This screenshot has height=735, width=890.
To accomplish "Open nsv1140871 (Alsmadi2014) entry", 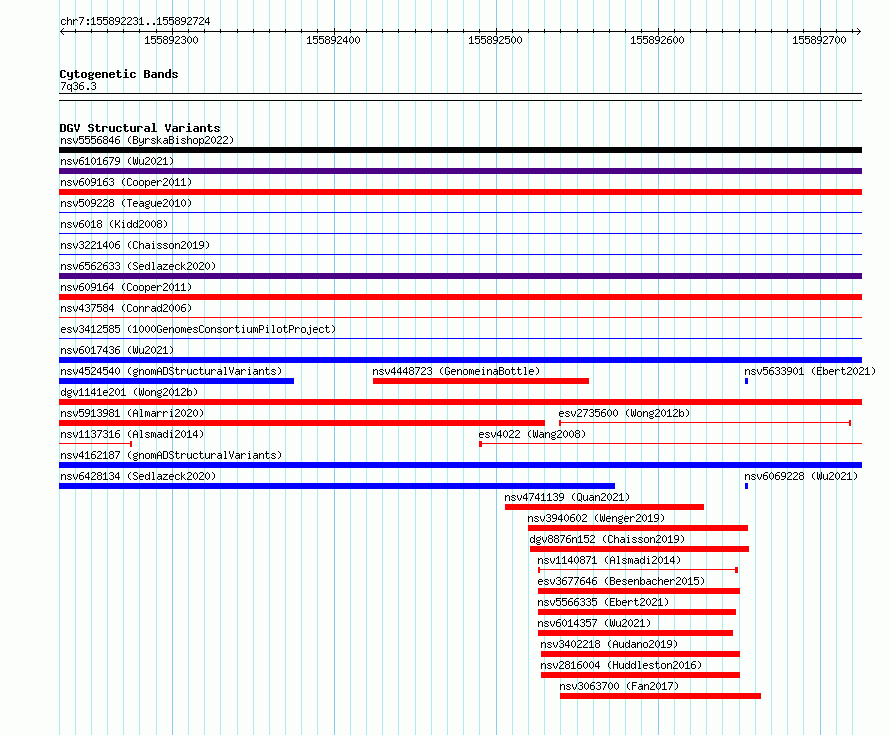I will (x=609, y=560).
